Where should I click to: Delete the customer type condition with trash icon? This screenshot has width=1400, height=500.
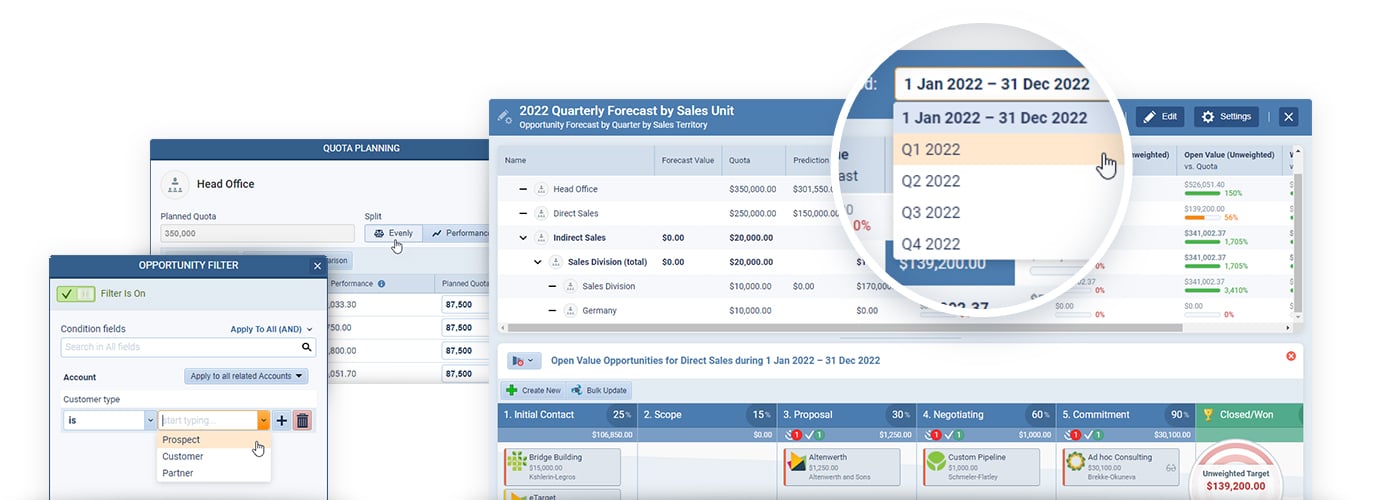coord(302,421)
